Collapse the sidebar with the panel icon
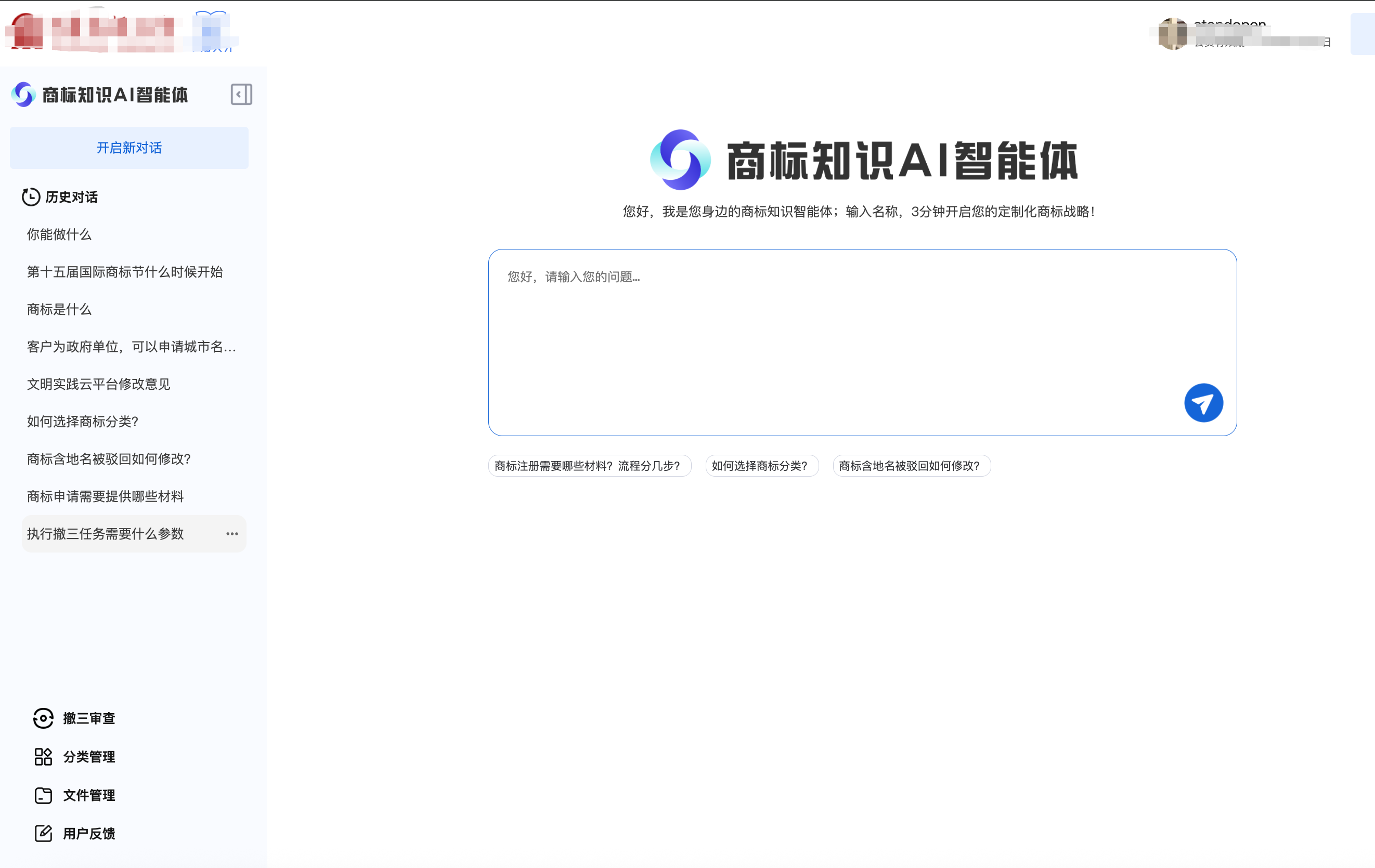 coord(241,94)
